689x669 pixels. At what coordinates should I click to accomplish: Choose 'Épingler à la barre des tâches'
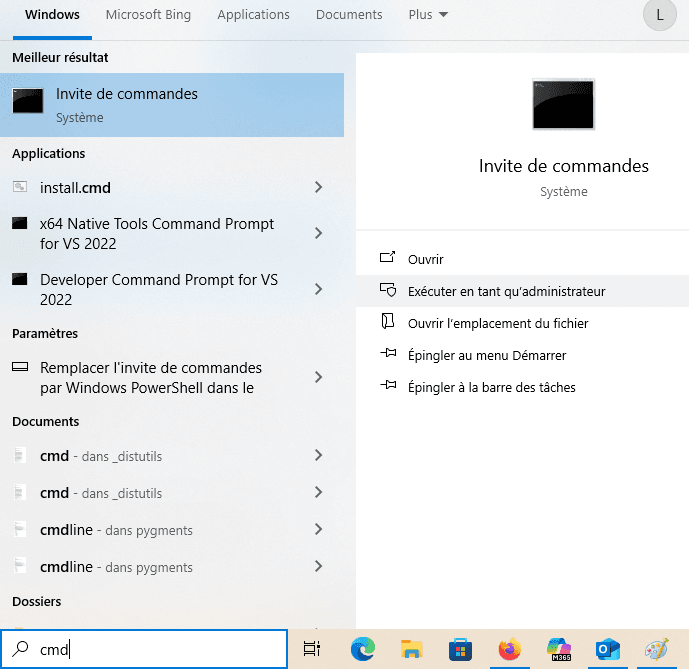[491, 387]
